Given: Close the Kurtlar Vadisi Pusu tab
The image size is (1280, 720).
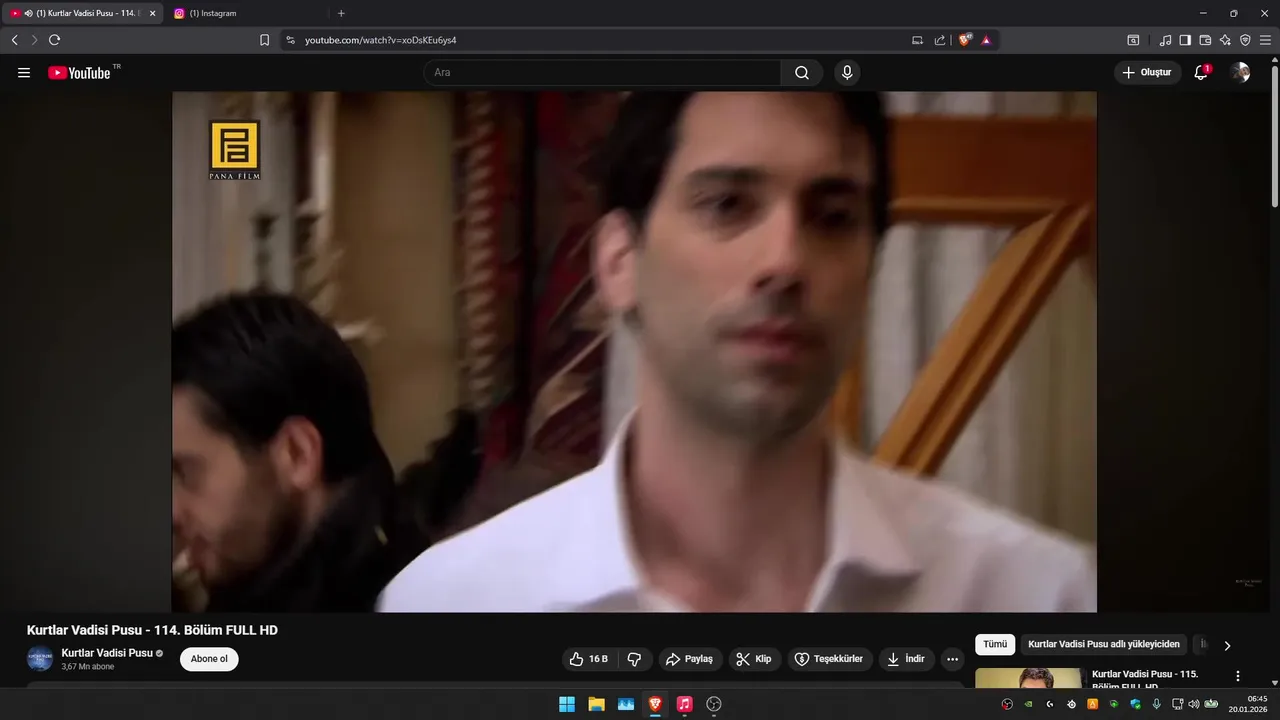Looking at the screenshot, I should pyautogui.click(x=153, y=13).
